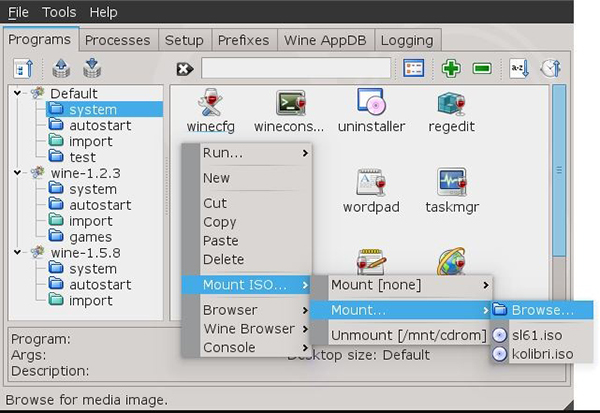Choose New from the context menu
600x413 pixels.
click(x=247, y=178)
